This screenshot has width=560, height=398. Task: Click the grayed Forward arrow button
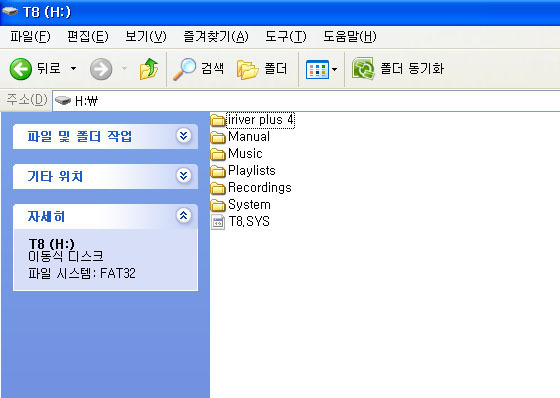click(101, 69)
